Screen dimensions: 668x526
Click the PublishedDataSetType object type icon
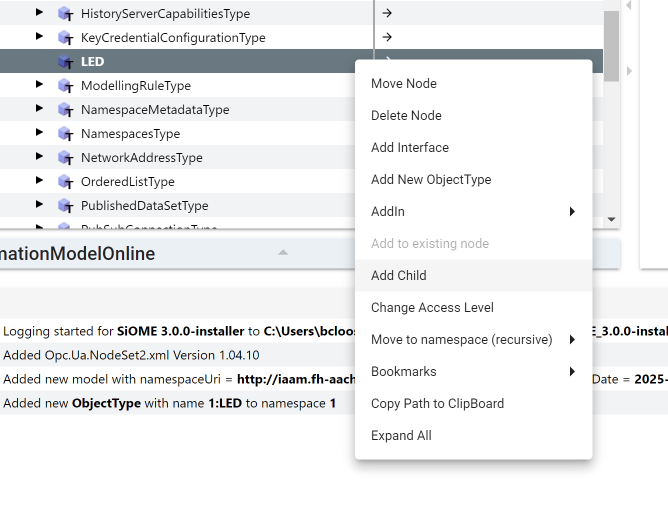pos(66,206)
